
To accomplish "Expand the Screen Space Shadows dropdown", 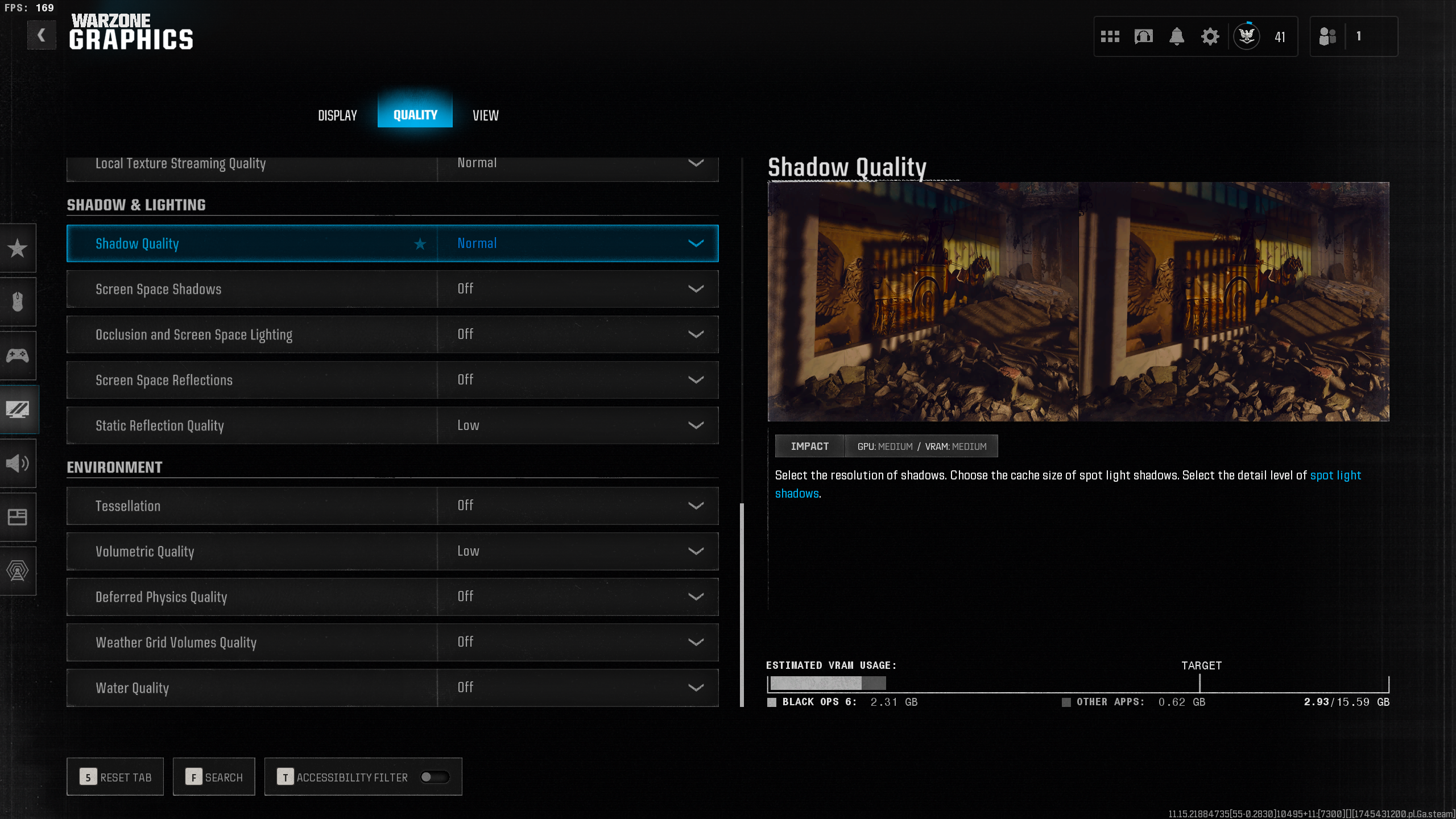I will tap(696, 289).
